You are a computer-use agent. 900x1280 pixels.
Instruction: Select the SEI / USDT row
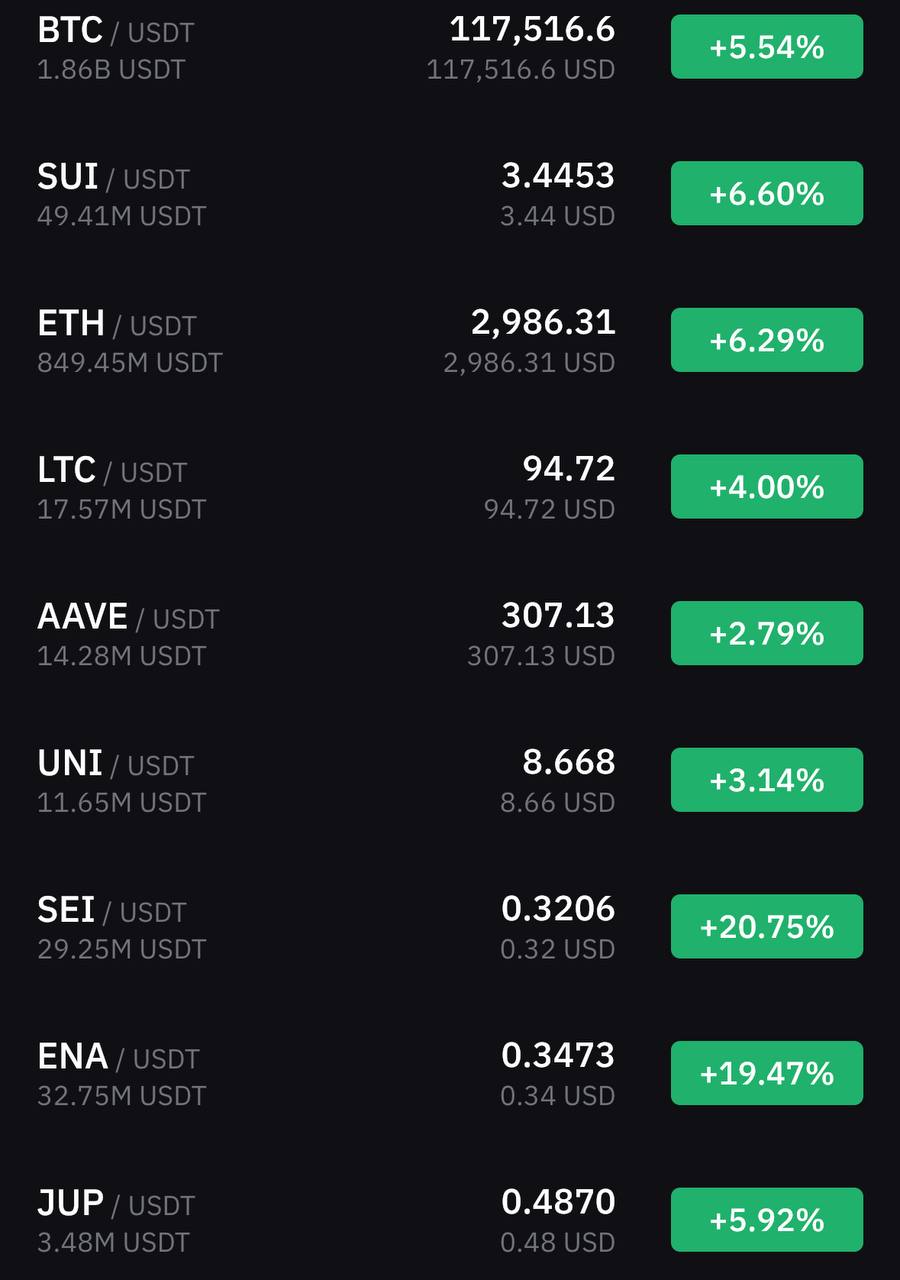click(x=450, y=927)
